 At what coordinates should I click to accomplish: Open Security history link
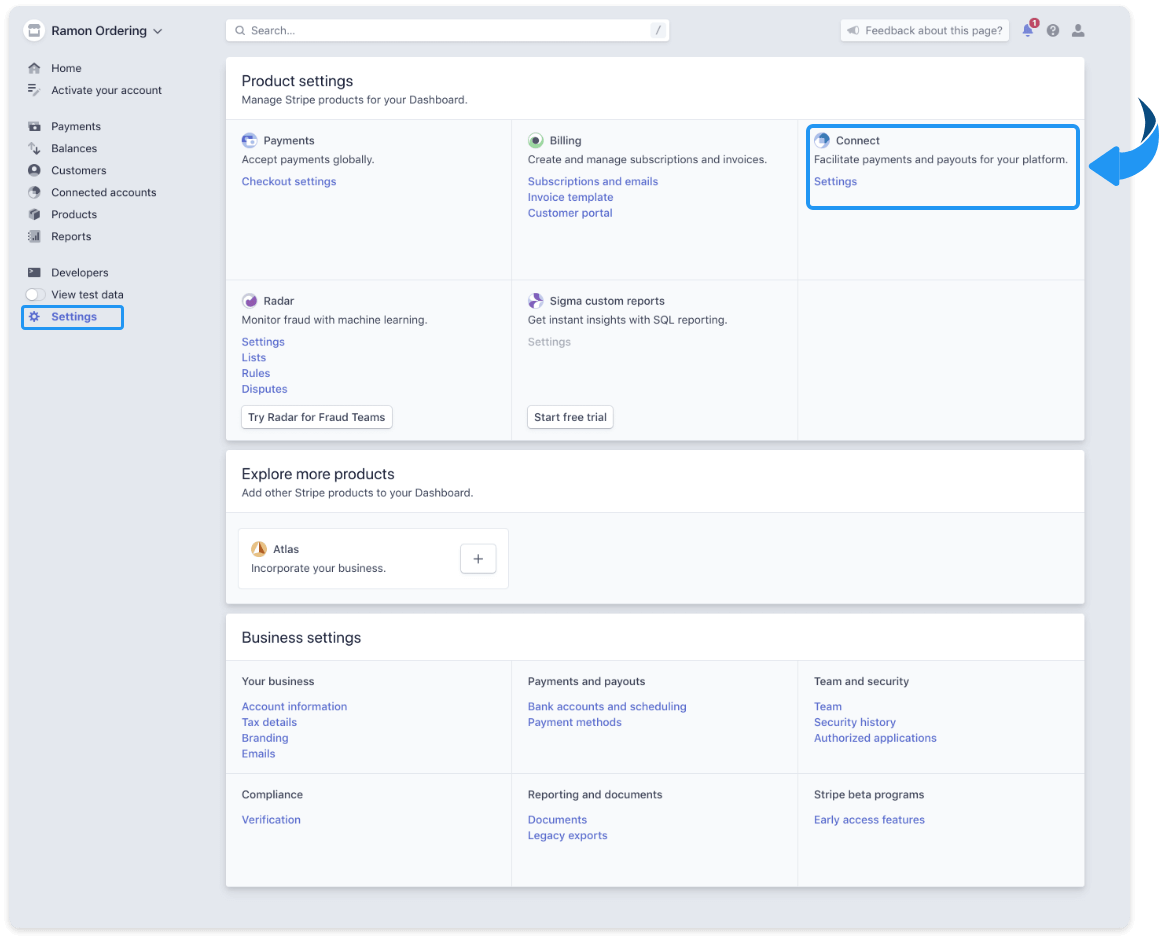854,722
